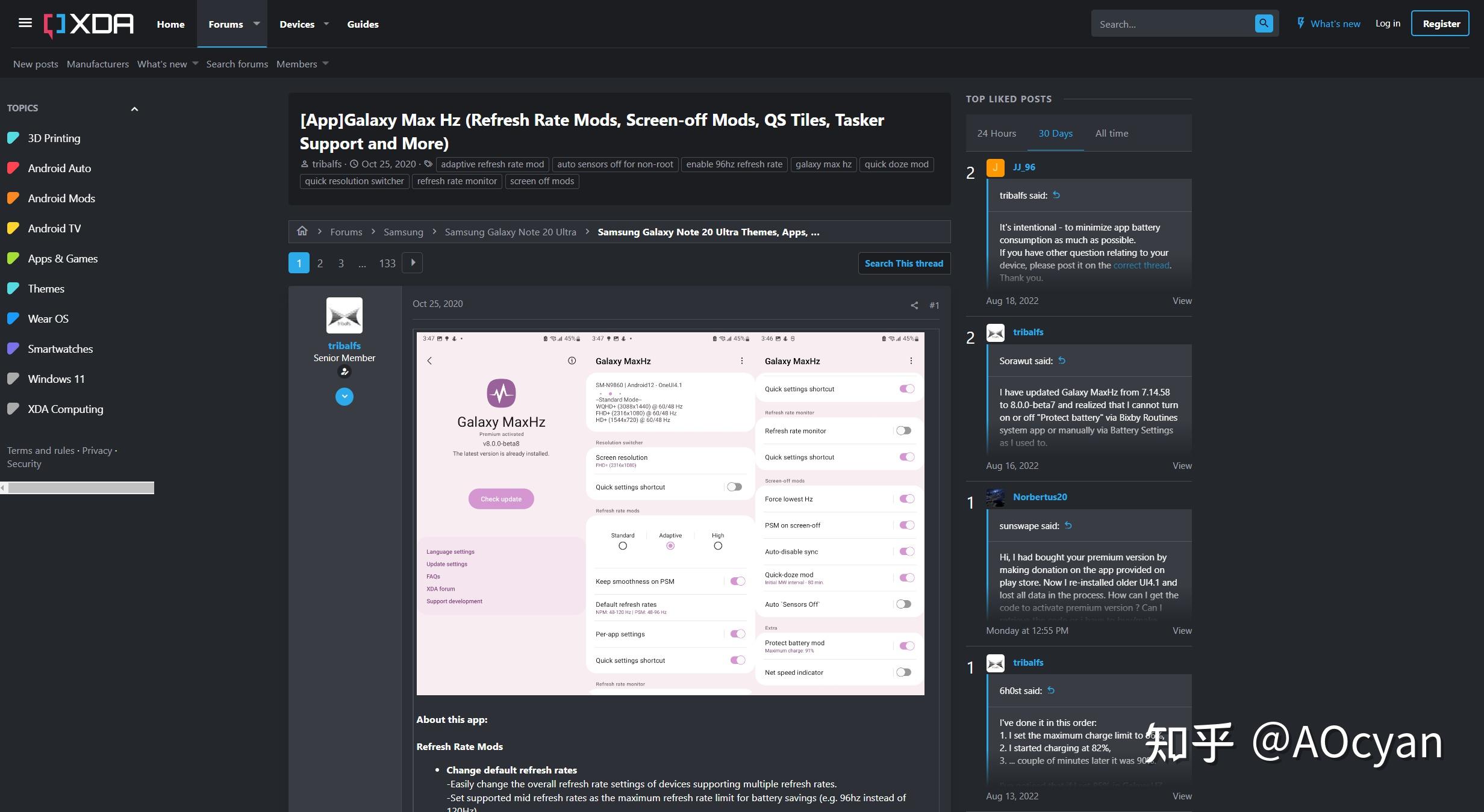The height and width of the screenshot is (812, 1484).
Task: Switch to the 24 Hours tab
Action: pos(996,133)
